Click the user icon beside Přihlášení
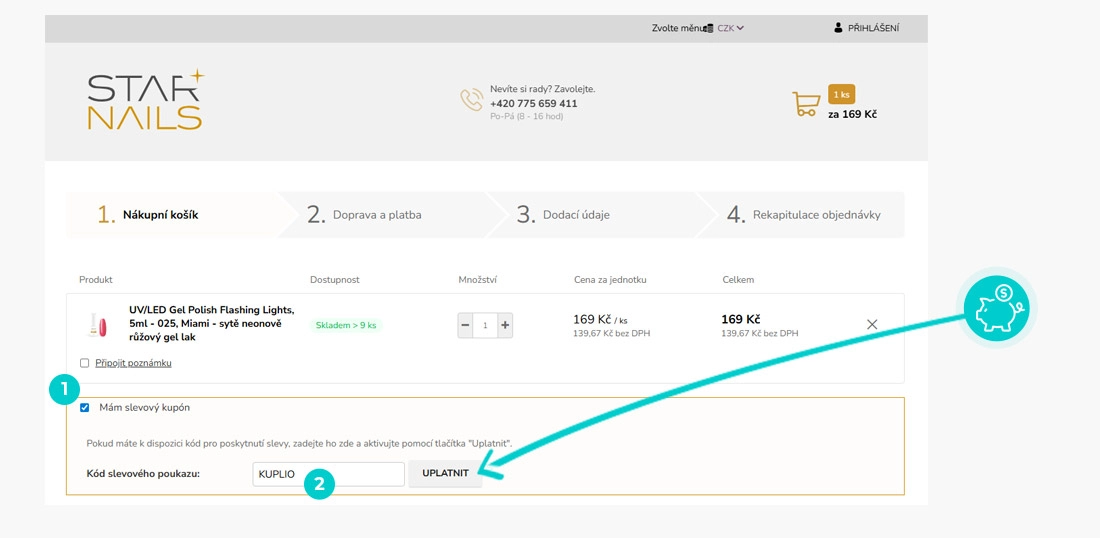The width and height of the screenshot is (1100, 538). [838, 28]
